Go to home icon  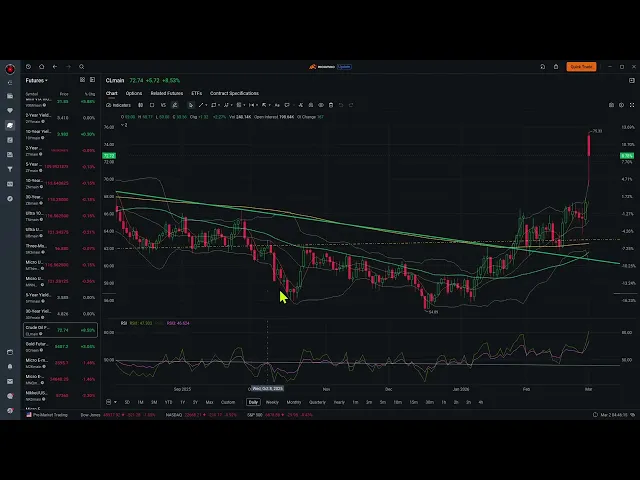pyautogui.click(x=42, y=67)
